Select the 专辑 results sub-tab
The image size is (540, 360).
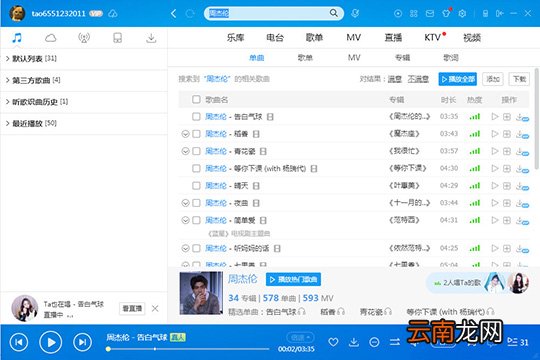click(403, 58)
